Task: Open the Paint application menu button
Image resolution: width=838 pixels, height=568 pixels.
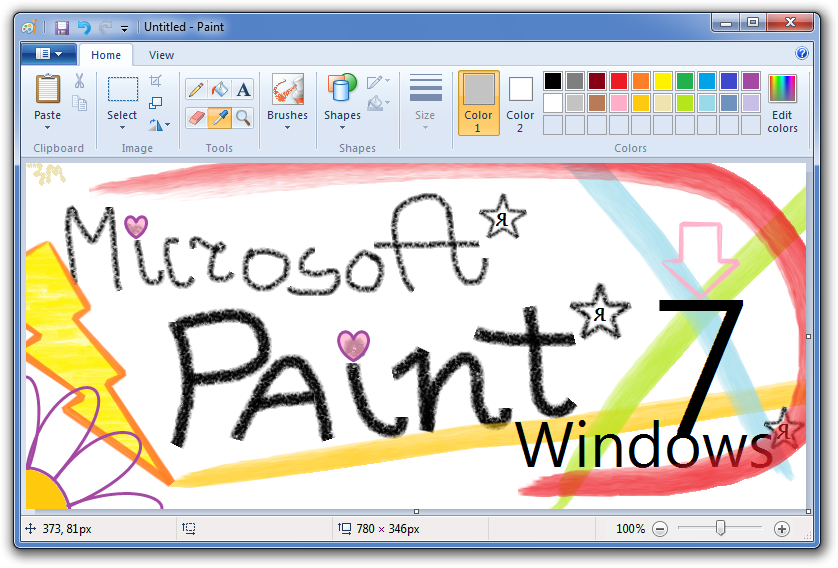Action: point(48,54)
